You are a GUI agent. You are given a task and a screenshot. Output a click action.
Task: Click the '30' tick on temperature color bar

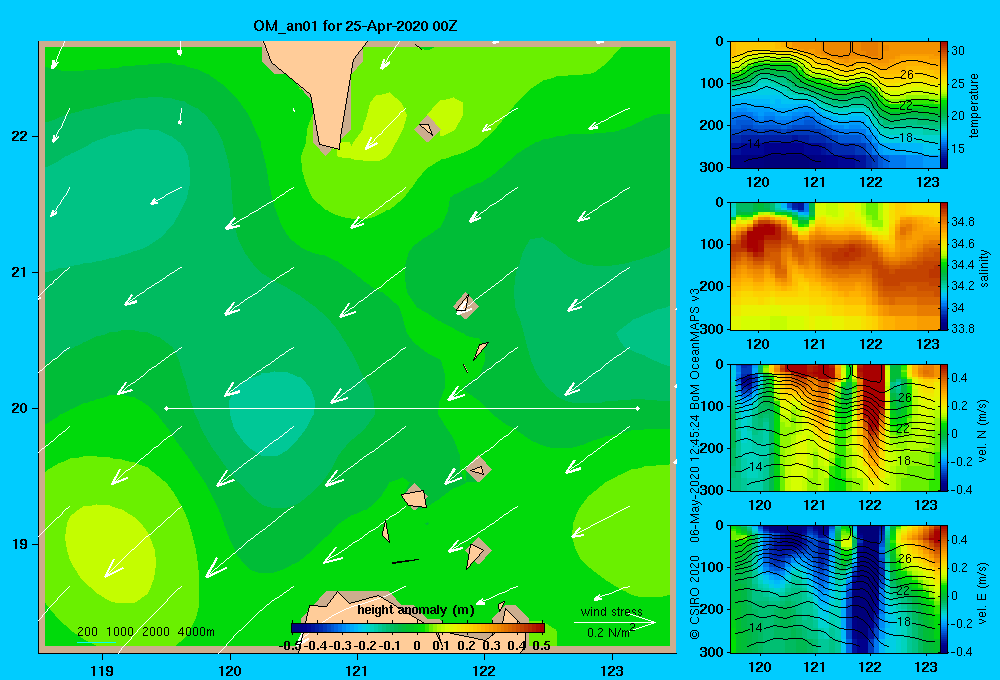point(958,51)
